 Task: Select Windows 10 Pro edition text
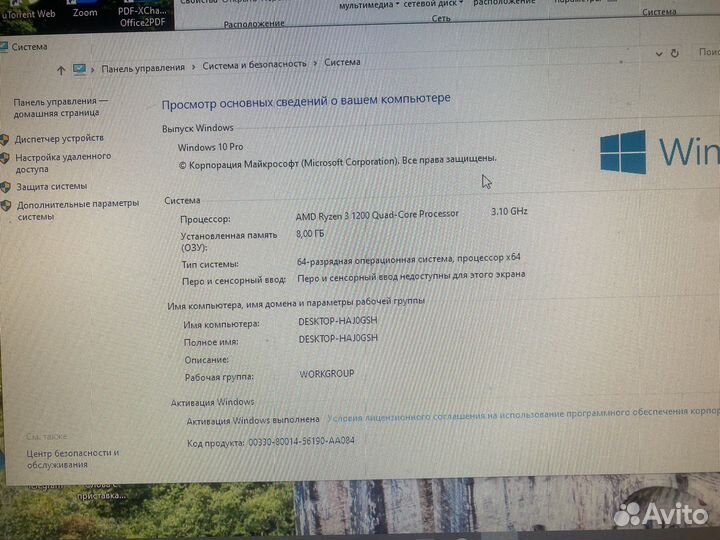210,147
